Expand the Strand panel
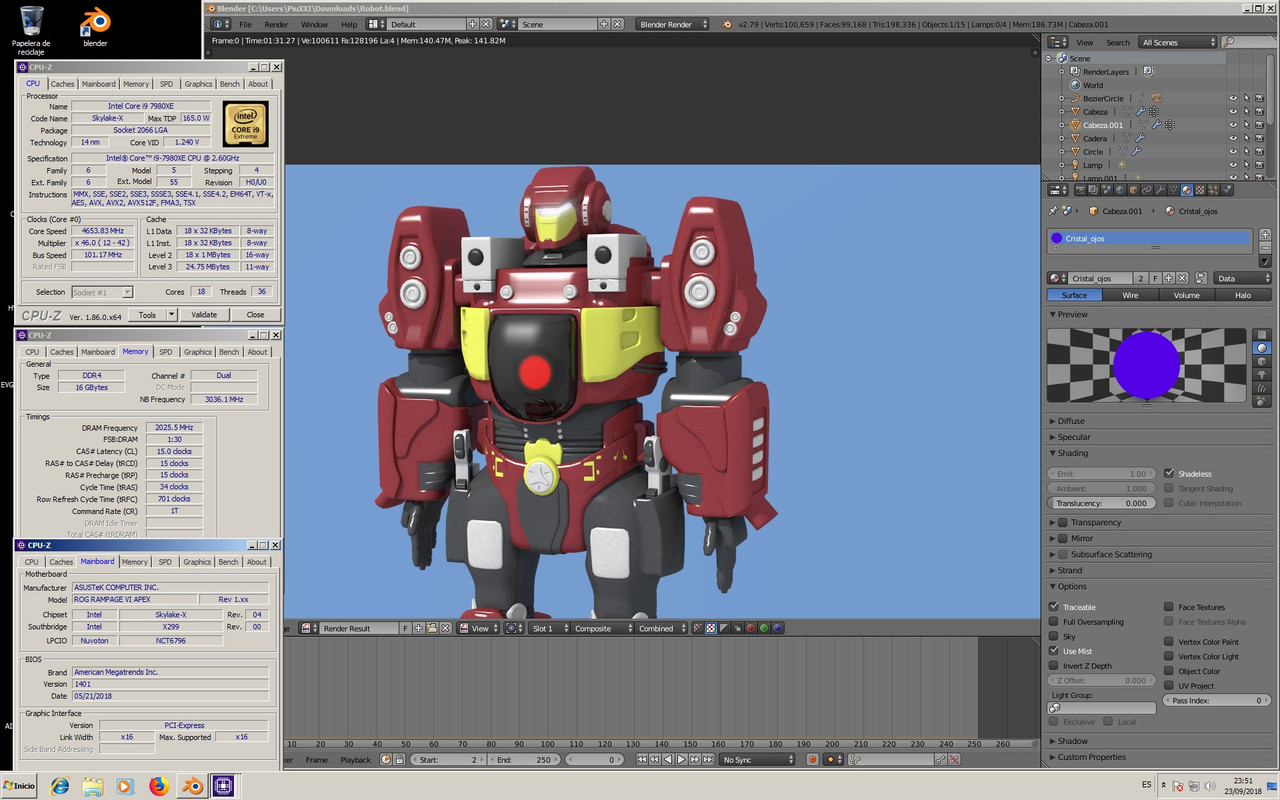The height and width of the screenshot is (800, 1280). click(x=1053, y=570)
